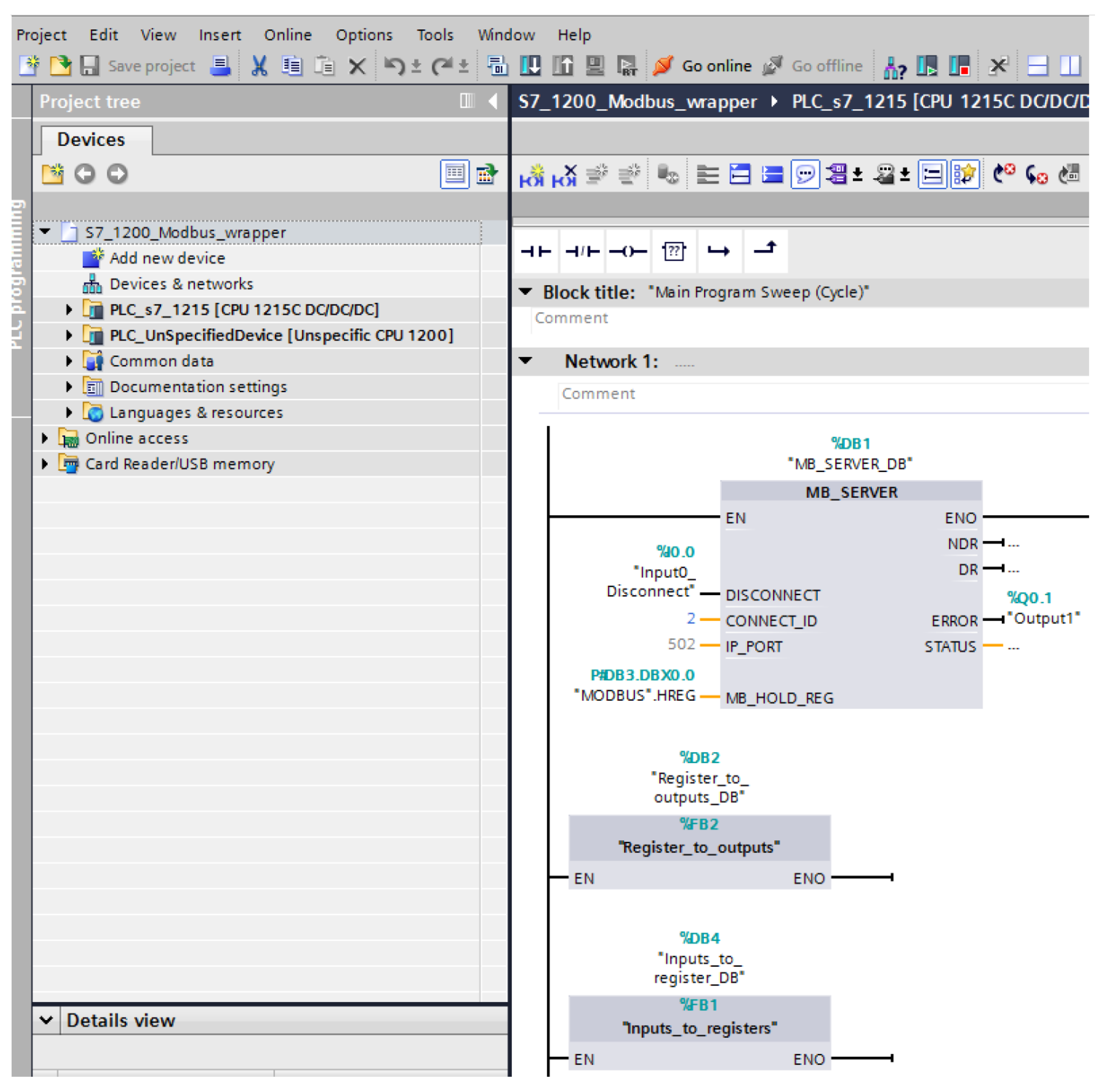Open Devices & networks
The height and width of the screenshot is (1092, 1103).
pos(180,284)
